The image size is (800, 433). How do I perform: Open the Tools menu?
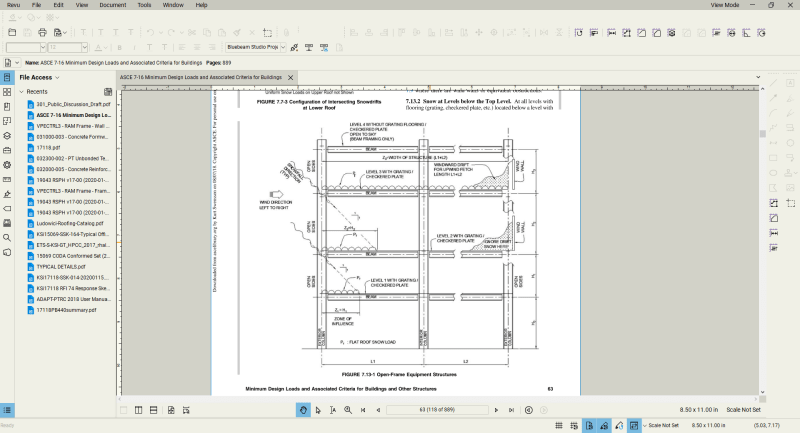[x=144, y=5]
